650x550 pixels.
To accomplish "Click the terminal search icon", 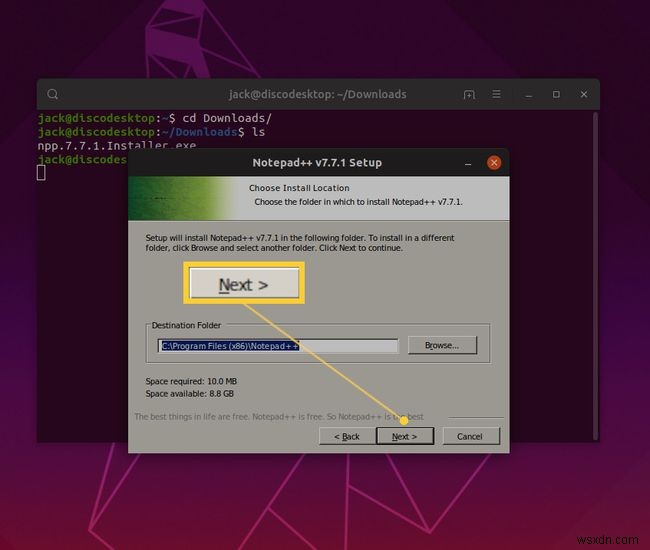I will click(x=53, y=94).
